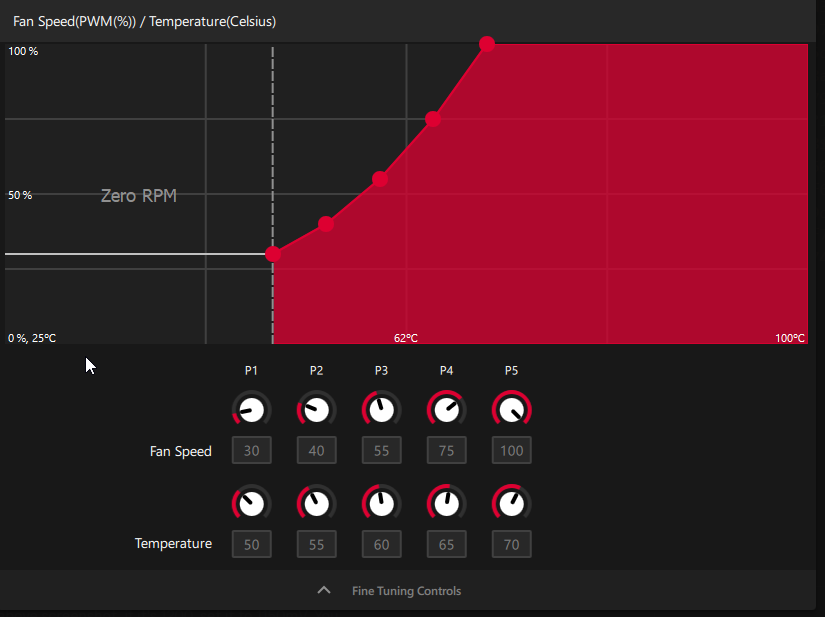Click the third curve point on the fan graph
The height and width of the screenshot is (617, 825).
click(380, 179)
